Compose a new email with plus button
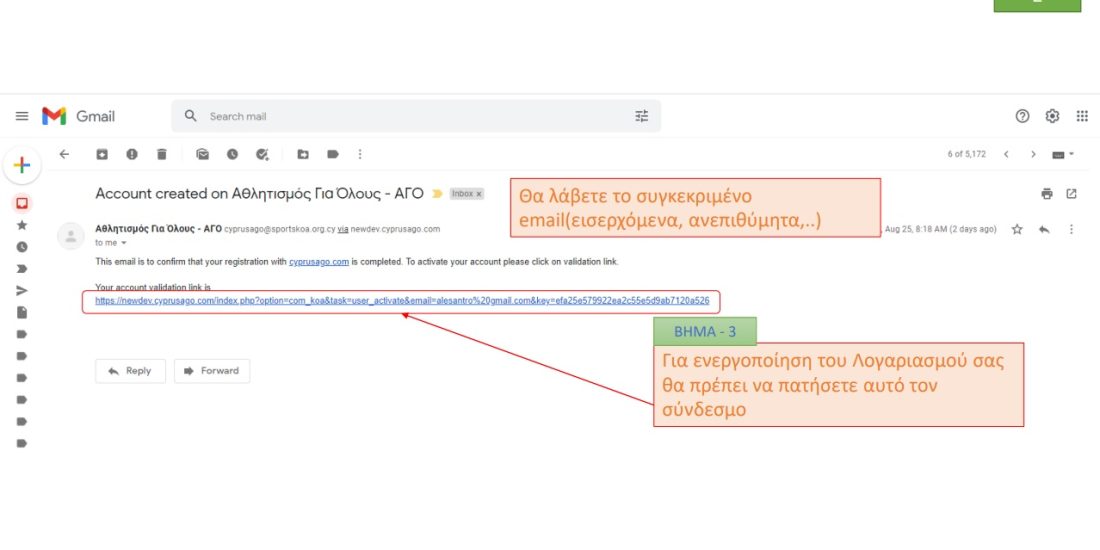The image size is (1100, 550). click(x=22, y=166)
